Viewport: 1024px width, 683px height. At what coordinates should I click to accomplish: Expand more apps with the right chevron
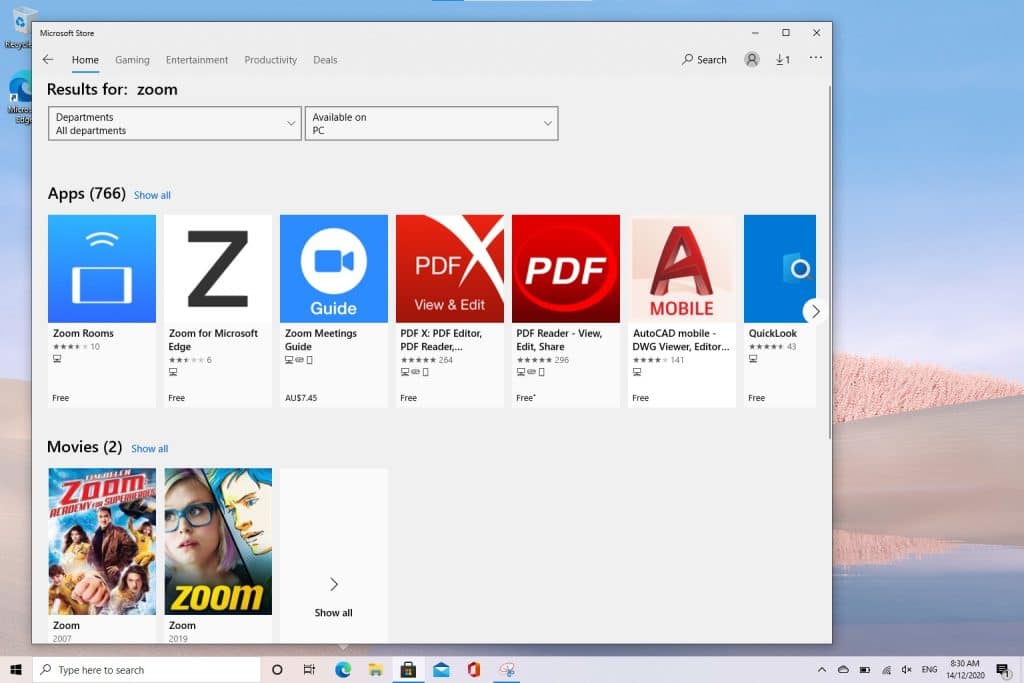tap(815, 311)
